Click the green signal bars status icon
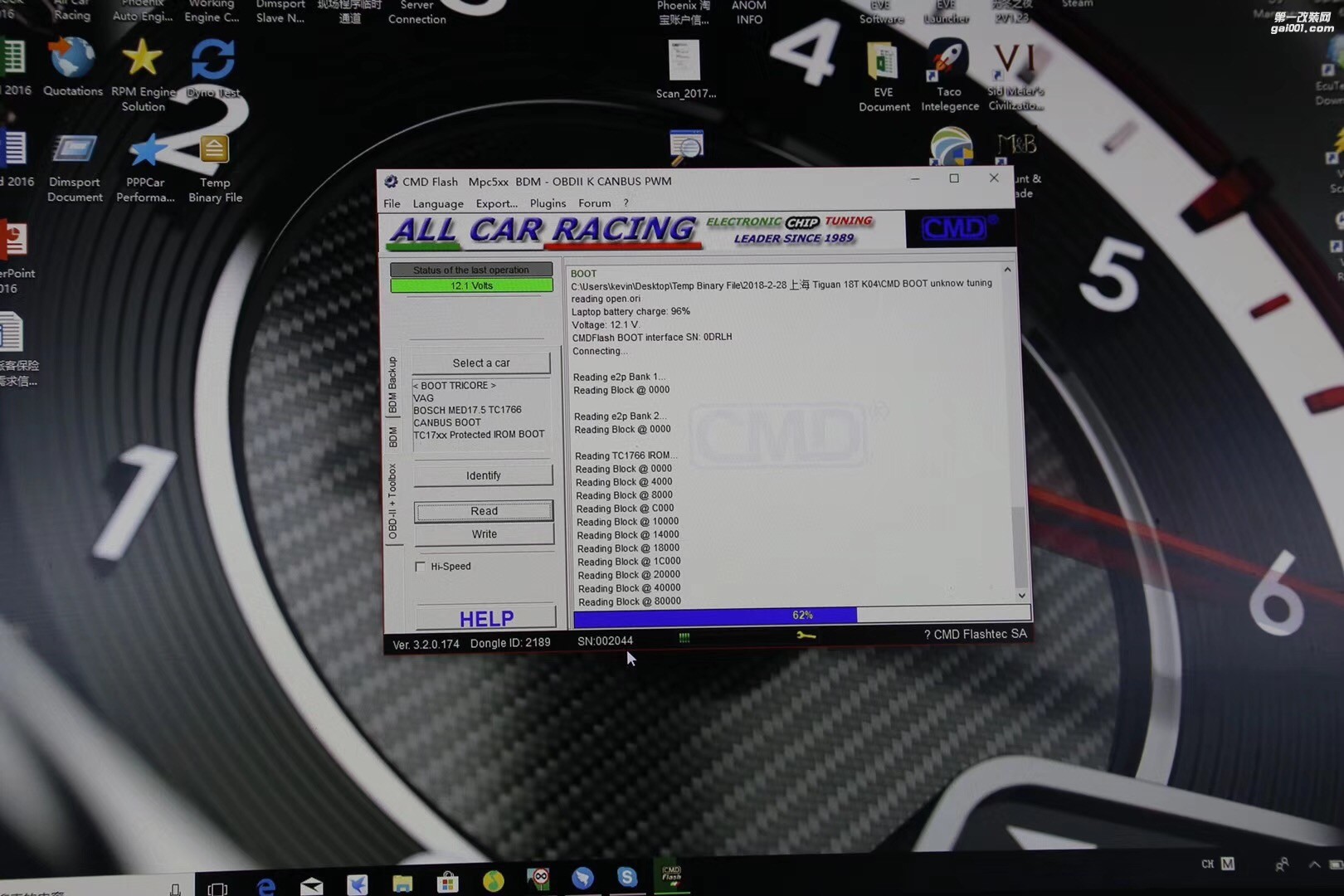This screenshot has width=1344, height=896. pyautogui.click(x=684, y=637)
